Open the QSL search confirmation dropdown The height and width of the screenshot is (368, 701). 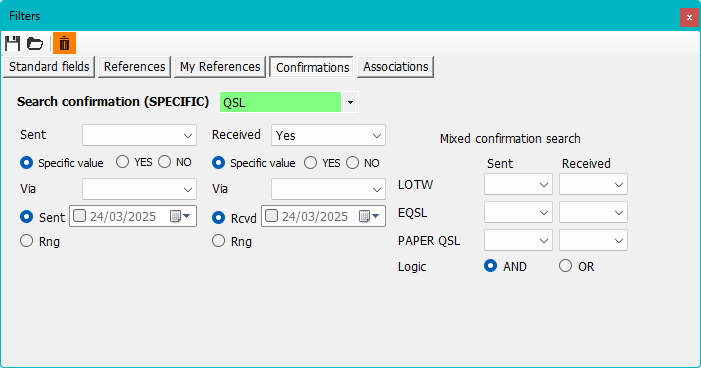point(350,102)
